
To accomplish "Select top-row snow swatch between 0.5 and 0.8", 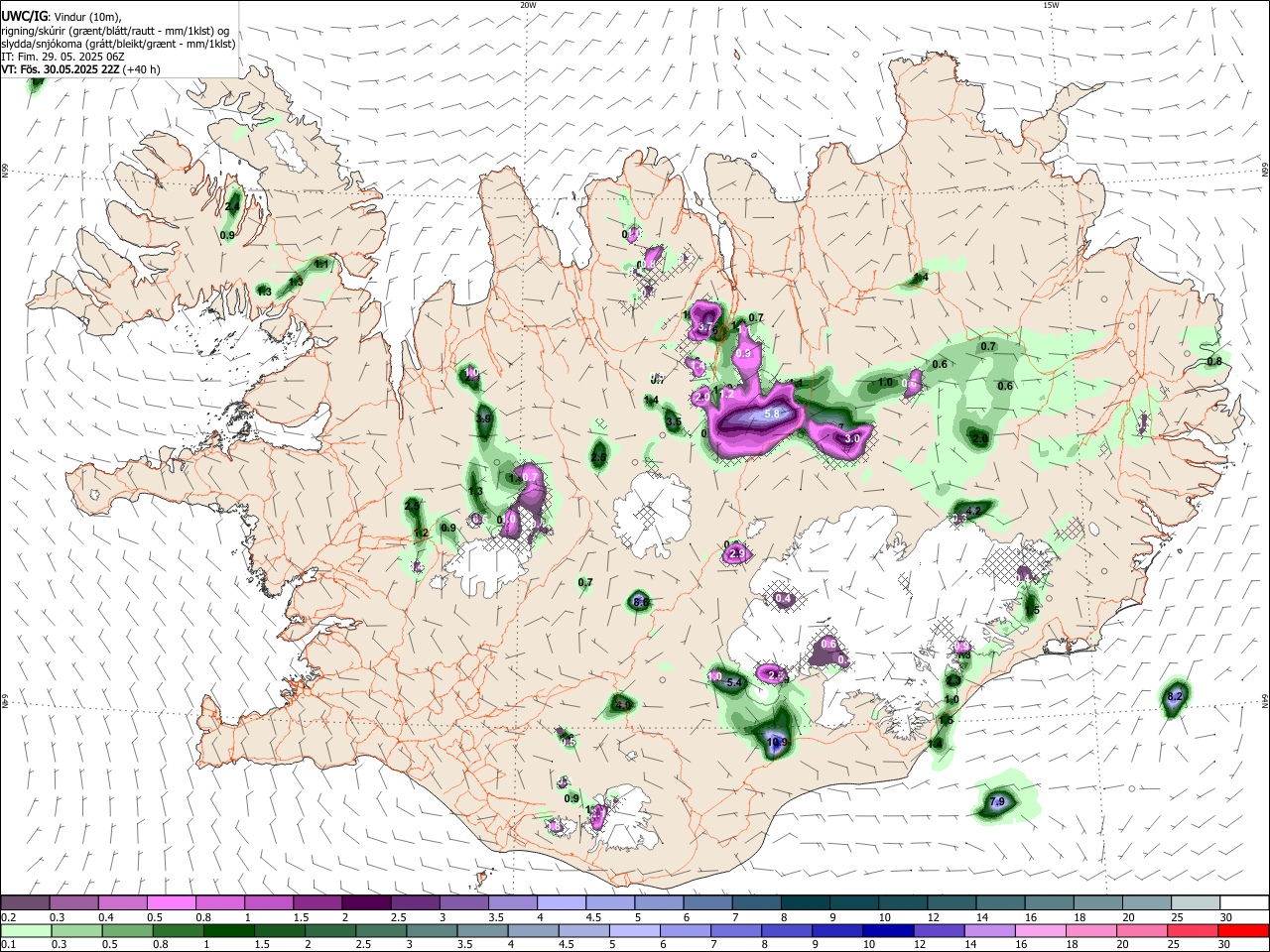I will coord(172,902).
